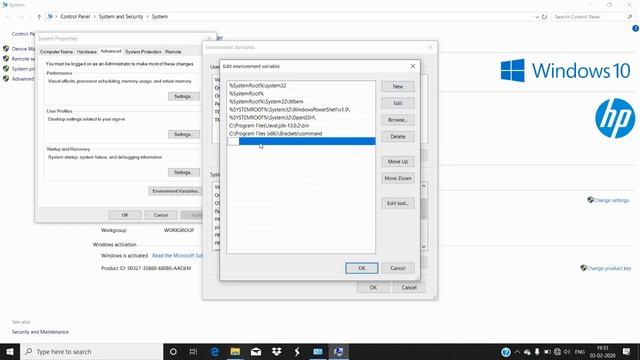Select Advanced tab in System Properties
The width and height of the screenshot is (640, 360).
111,51
